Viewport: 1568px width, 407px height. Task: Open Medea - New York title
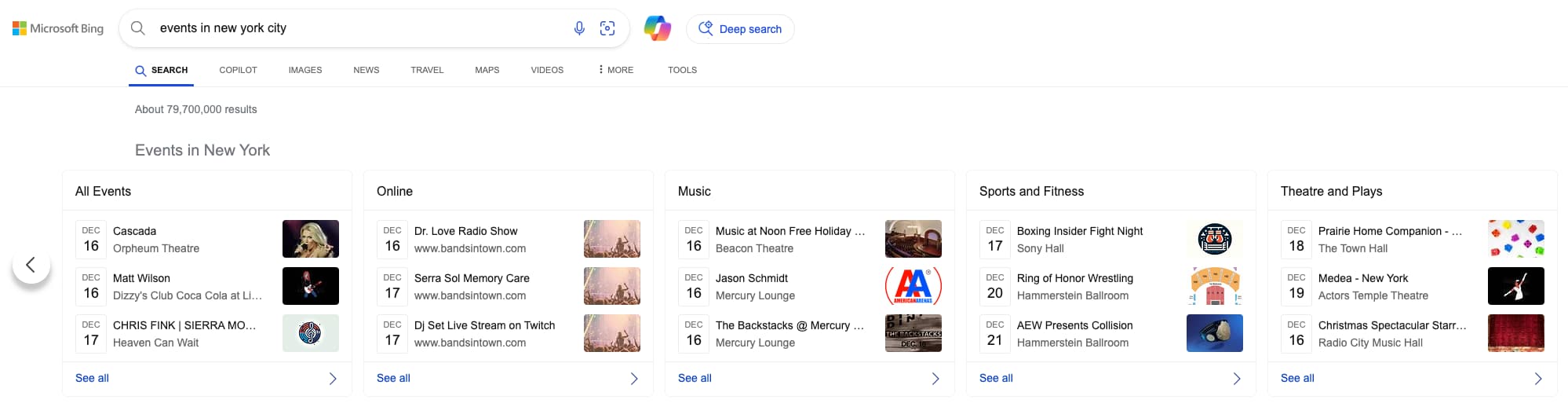click(x=1362, y=278)
